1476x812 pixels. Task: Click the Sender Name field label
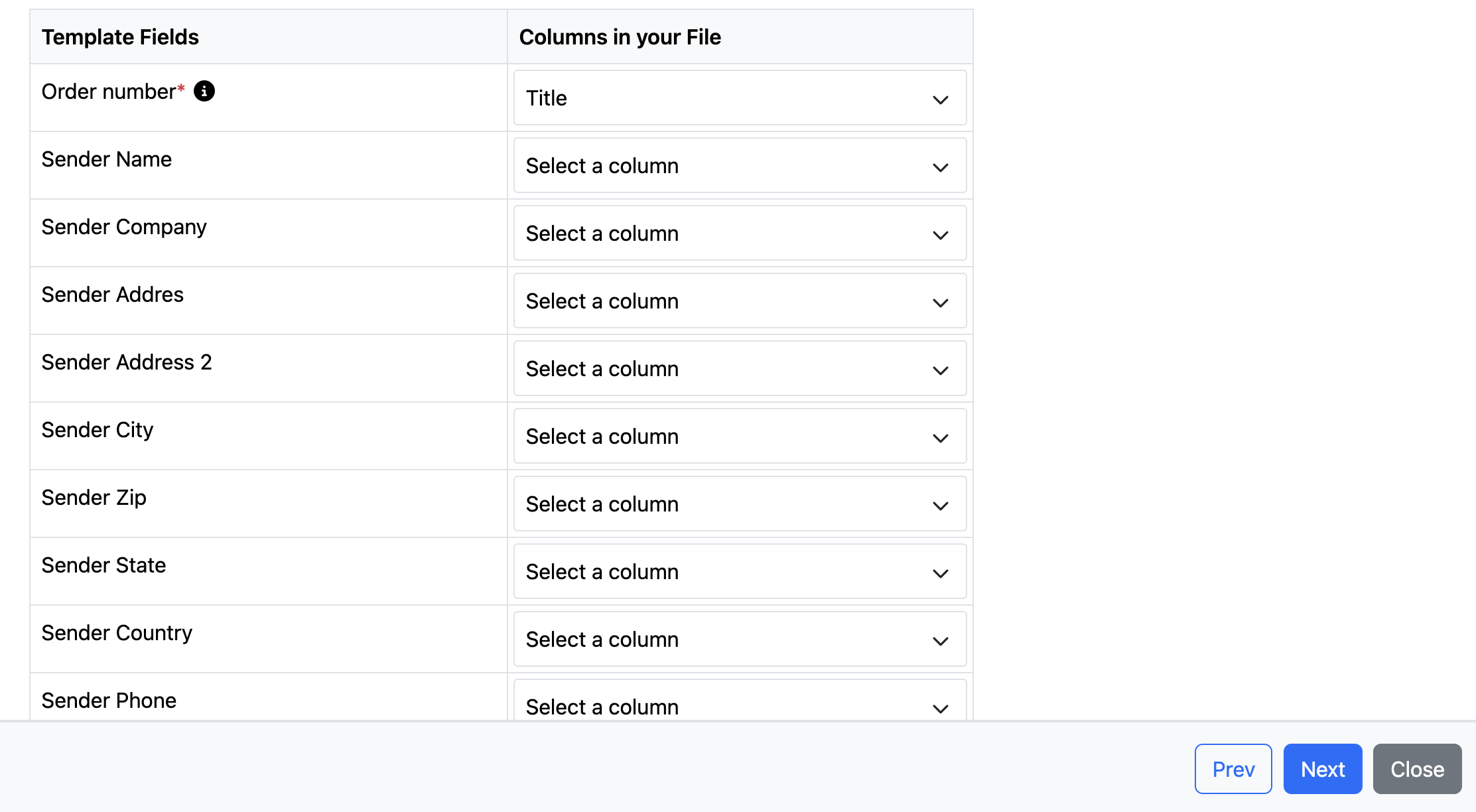click(107, 159)
